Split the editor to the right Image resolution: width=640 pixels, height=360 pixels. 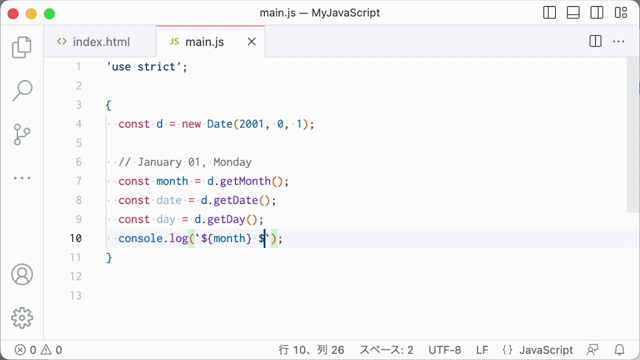coord(595,41)
